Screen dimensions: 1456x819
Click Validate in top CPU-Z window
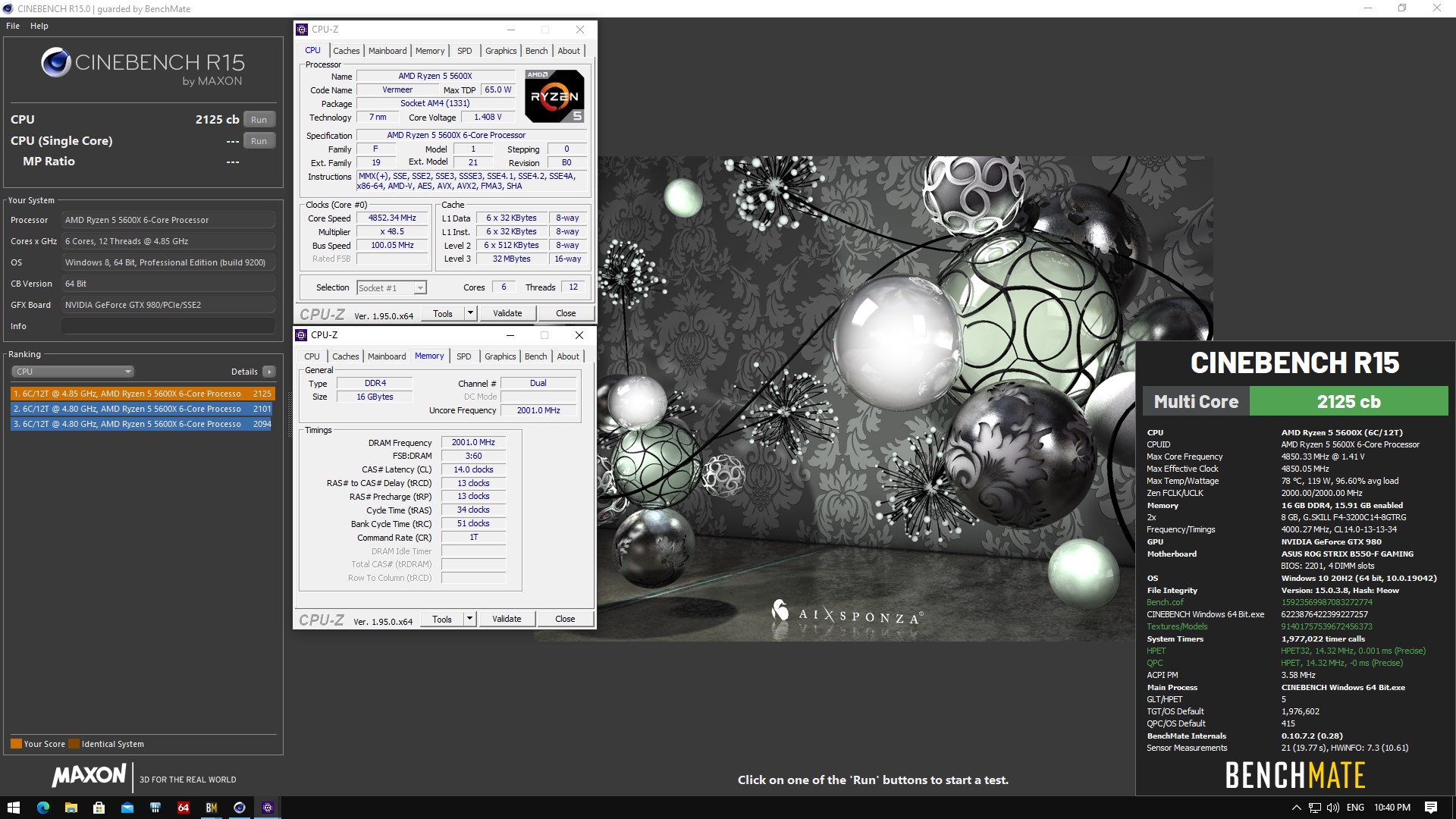click(x=507, y=313)
